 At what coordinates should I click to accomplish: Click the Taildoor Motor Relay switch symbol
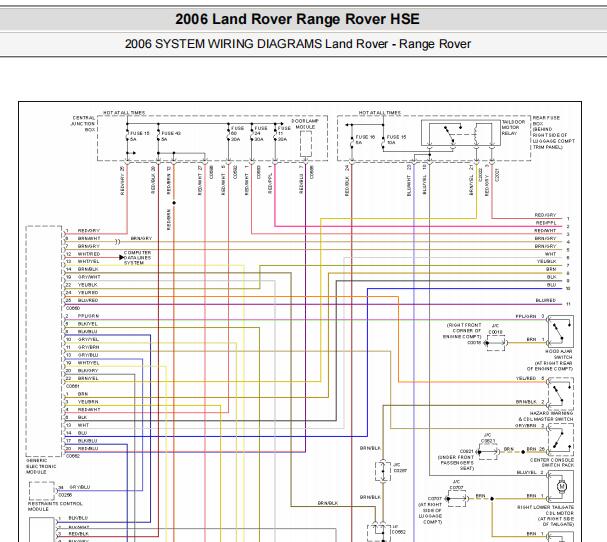(461, 134)
